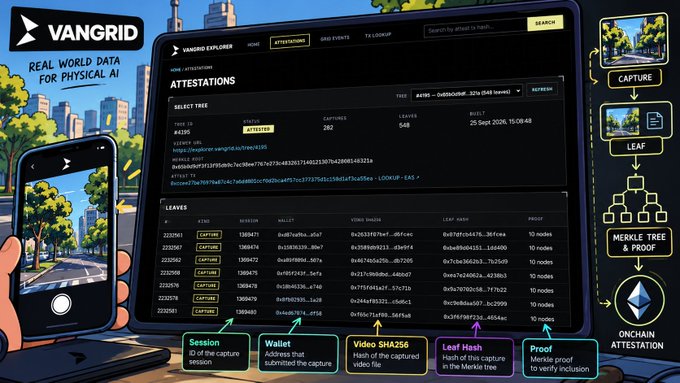Click leaf number 2232568

[x=170, y=273]
